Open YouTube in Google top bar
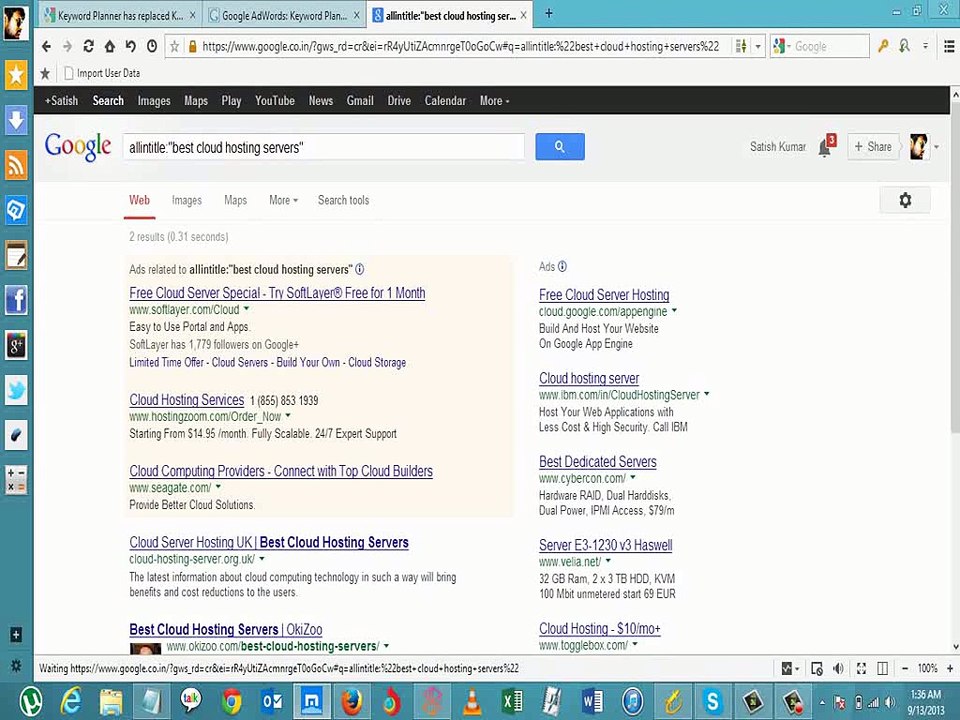 point(275,101)
